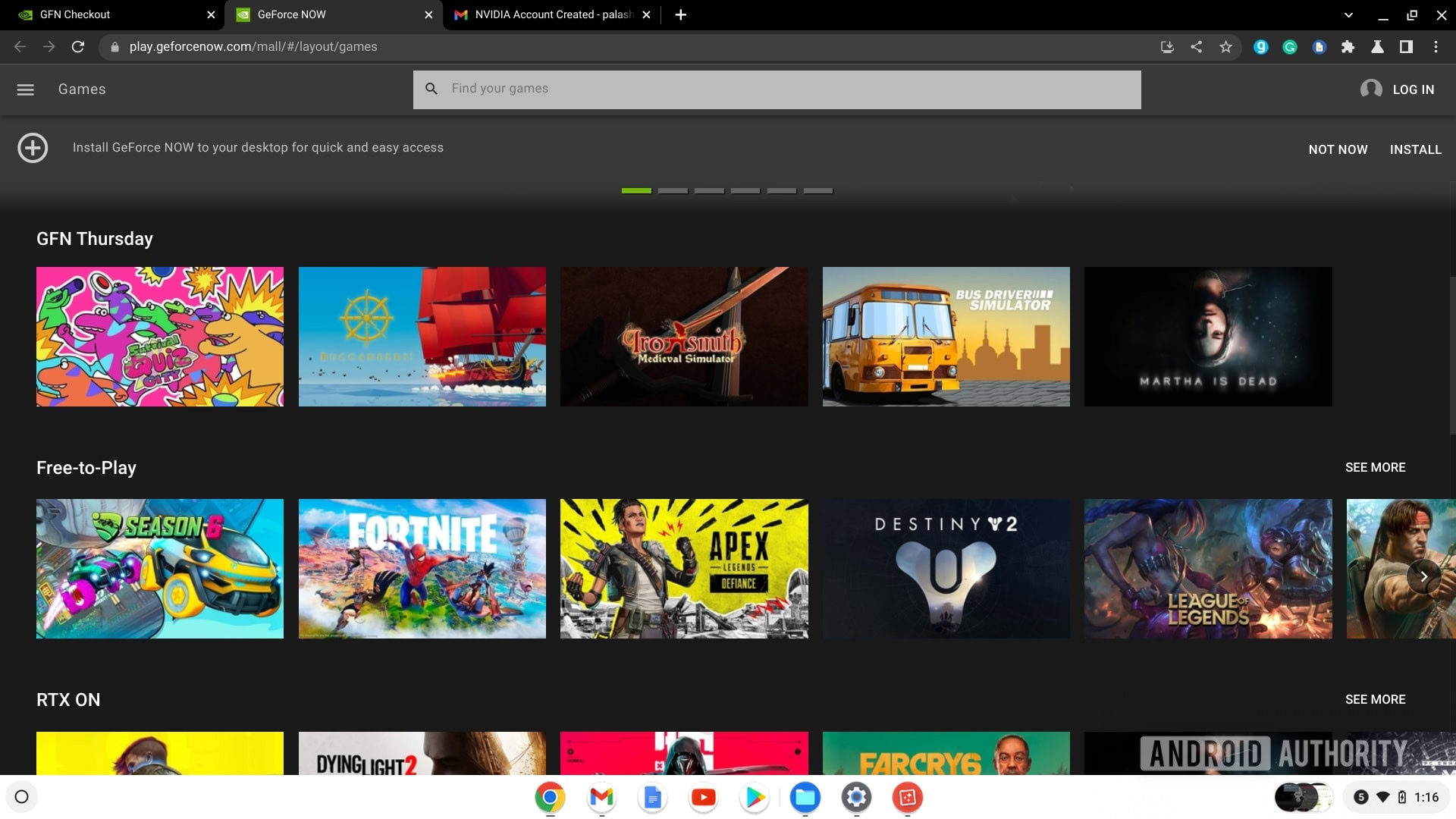This screenshot has height=819, width=1456.
Task: Click the share page icon
Action: 1196,47
